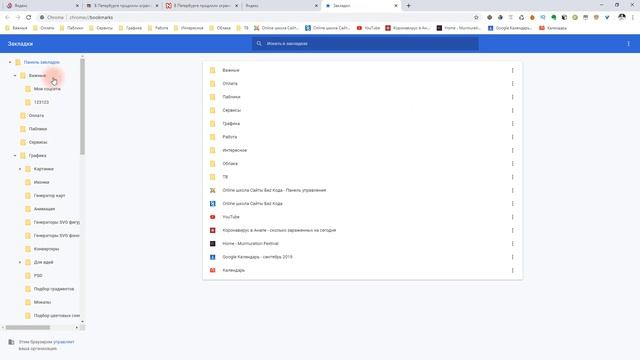Select Интересное folder row in main list
This screenshot has width=640, height=360.
[362, 150]
